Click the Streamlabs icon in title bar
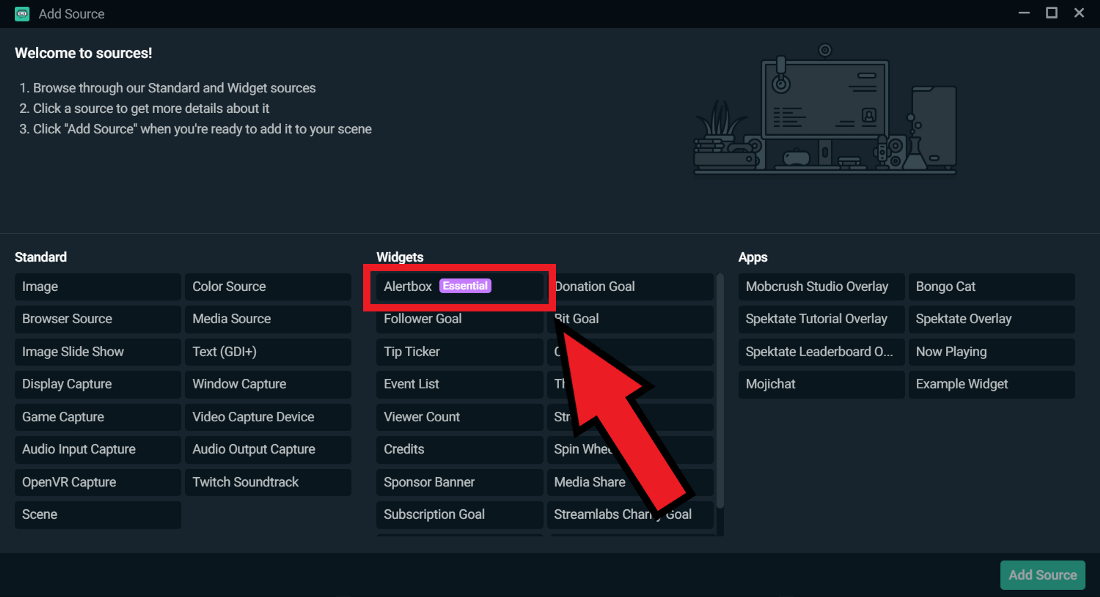This screenshot has width=1100, height=597. click(22, 13)
